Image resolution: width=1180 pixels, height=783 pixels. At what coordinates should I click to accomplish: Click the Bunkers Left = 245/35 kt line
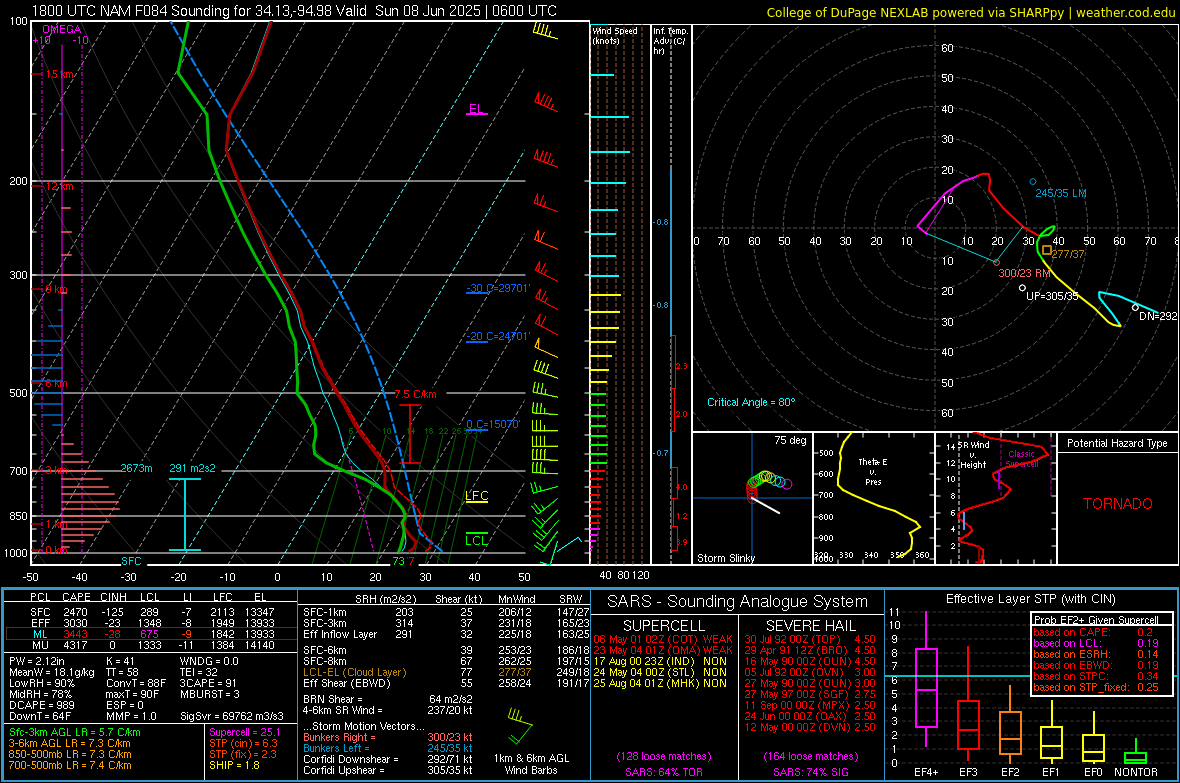click(x=387, y=748)
